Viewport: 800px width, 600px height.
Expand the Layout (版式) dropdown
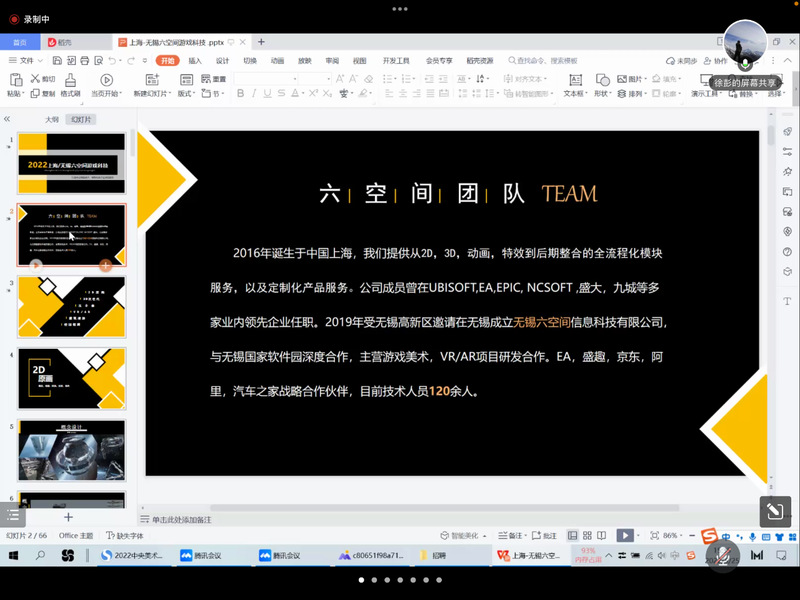tap(186, 94)
